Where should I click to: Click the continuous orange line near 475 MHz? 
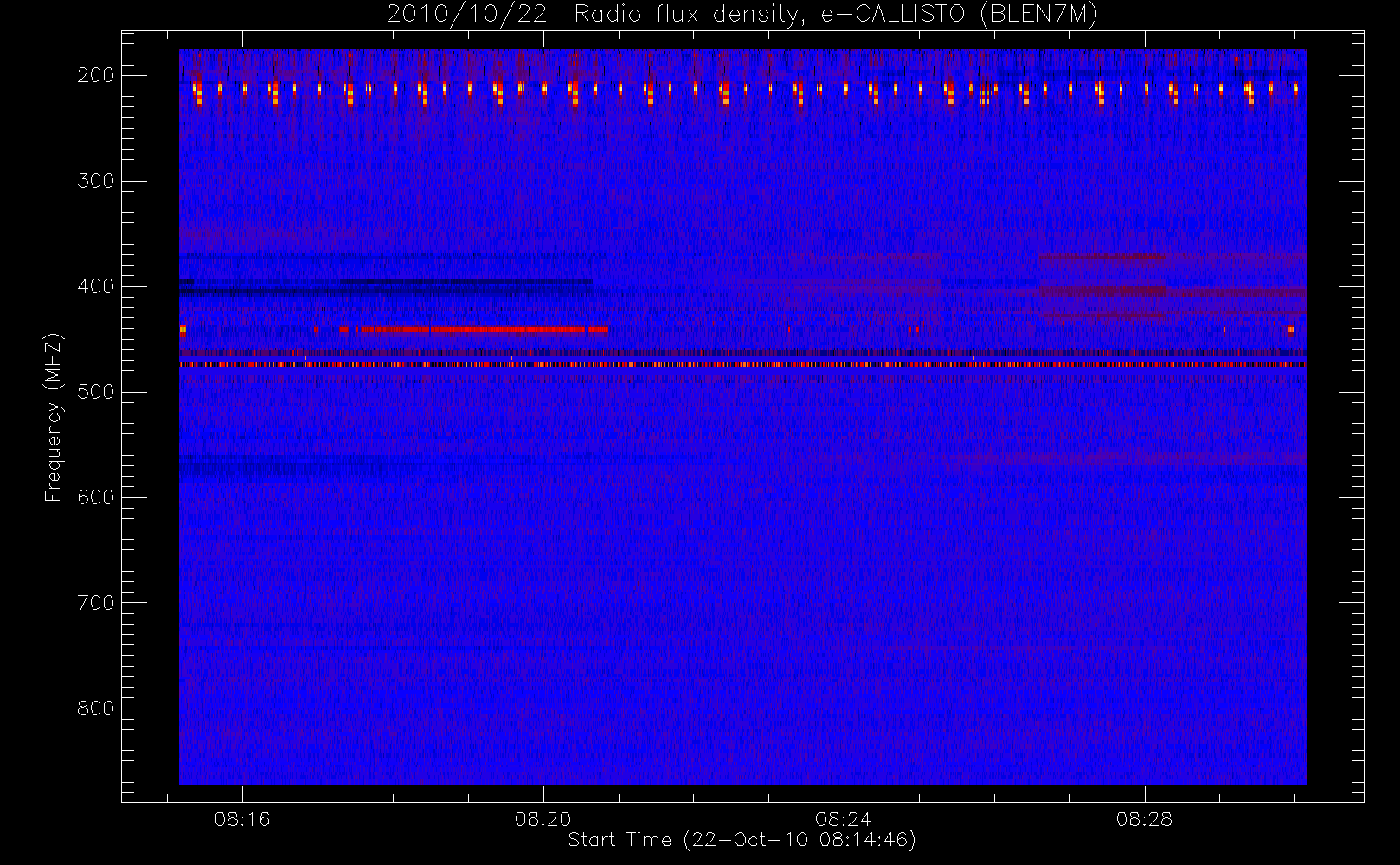pos(742,365)
